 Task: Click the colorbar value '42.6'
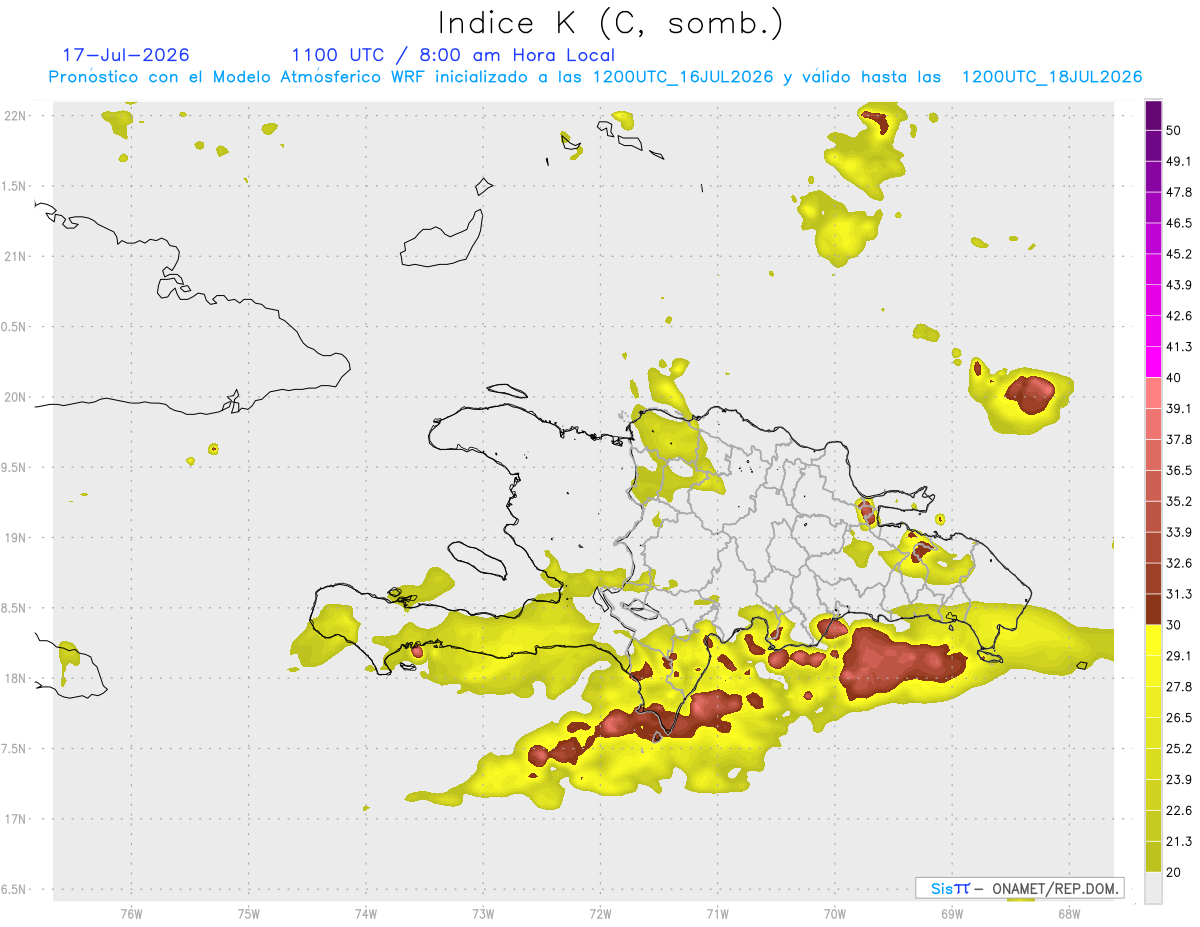(1179, 316)
